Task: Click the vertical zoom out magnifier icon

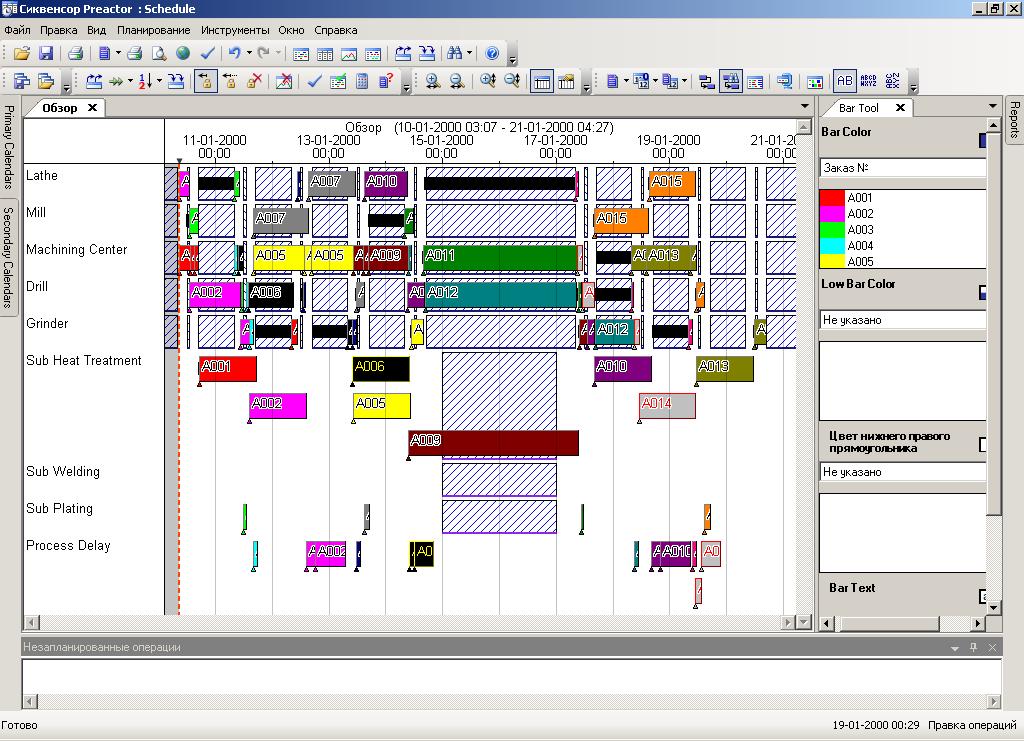Action: (513, 82)
